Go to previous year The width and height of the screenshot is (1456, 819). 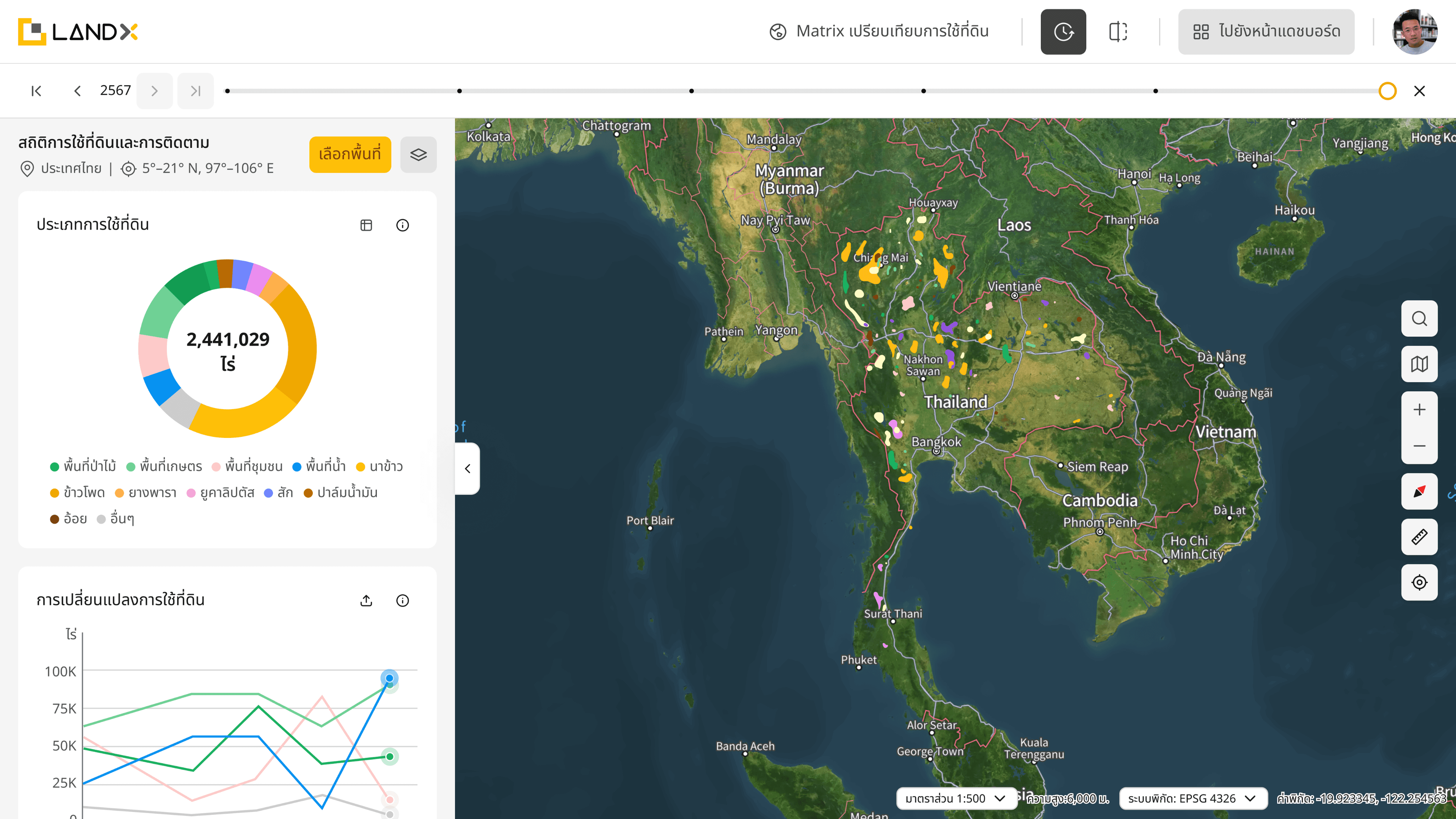click(x=77, y=91)
